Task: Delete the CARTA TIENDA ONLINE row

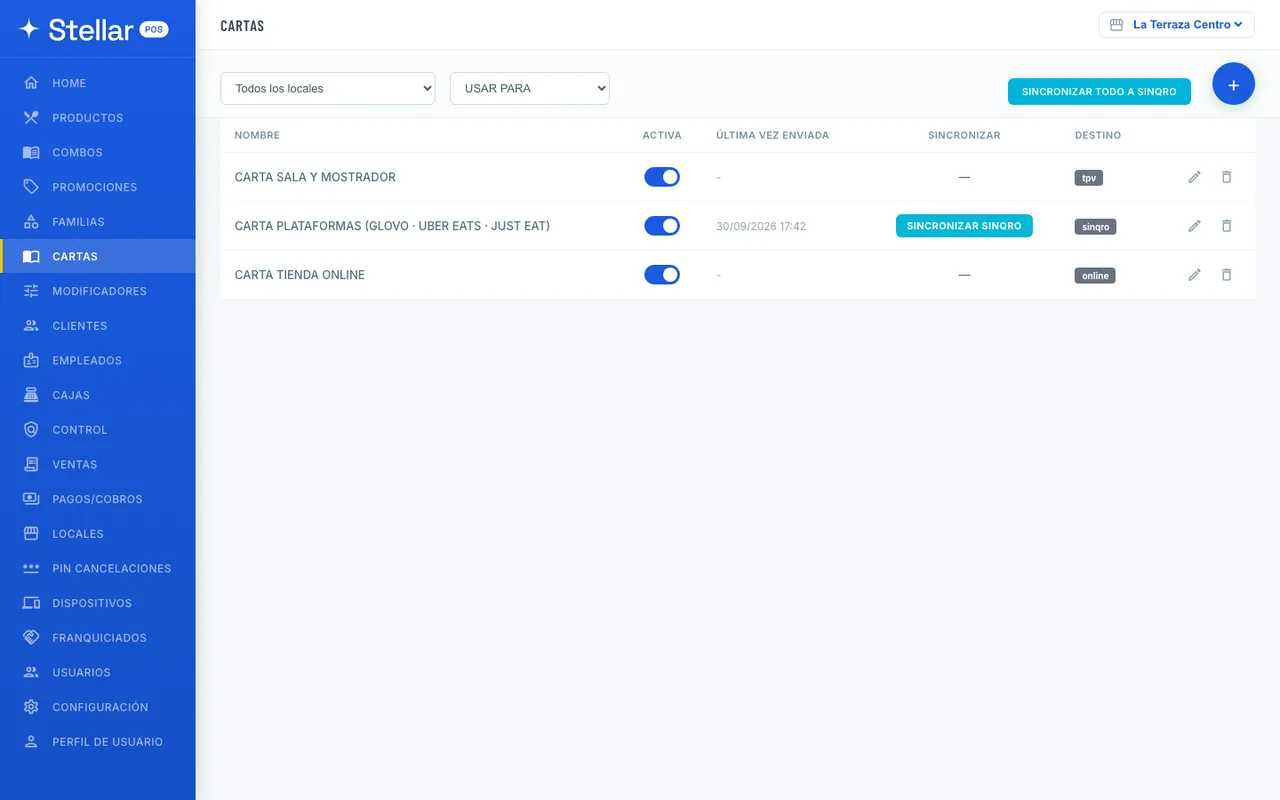Action: click(1227, 275)
